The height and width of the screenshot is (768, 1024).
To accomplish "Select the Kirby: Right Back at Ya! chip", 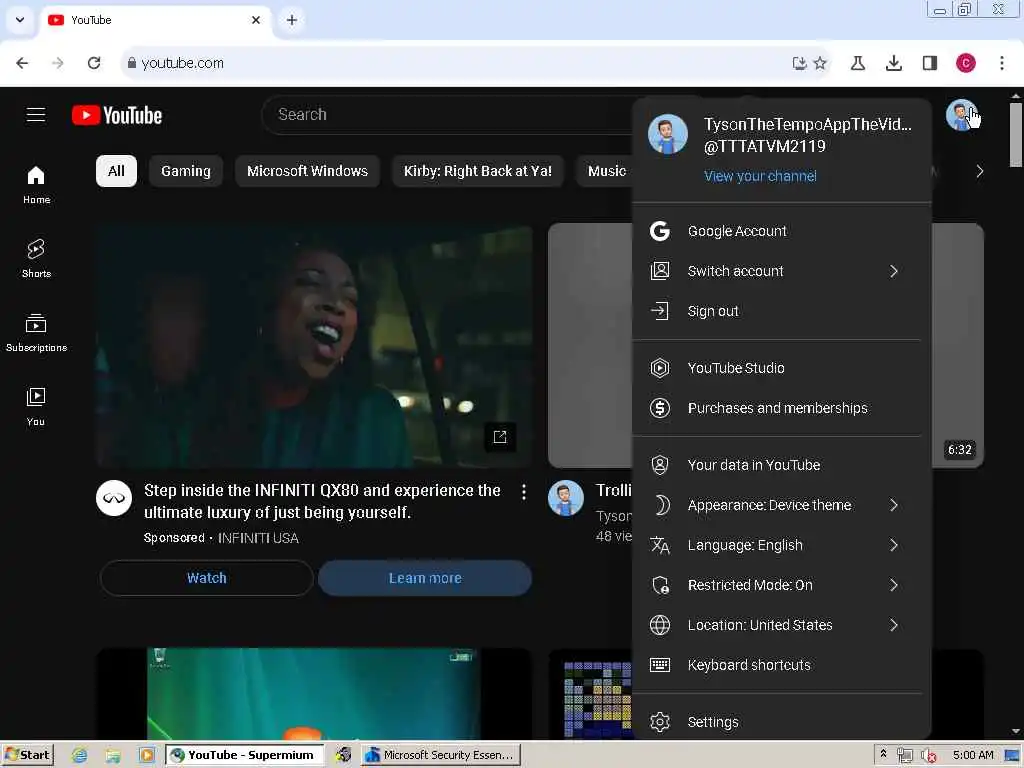I will click(x=477, y=171).
